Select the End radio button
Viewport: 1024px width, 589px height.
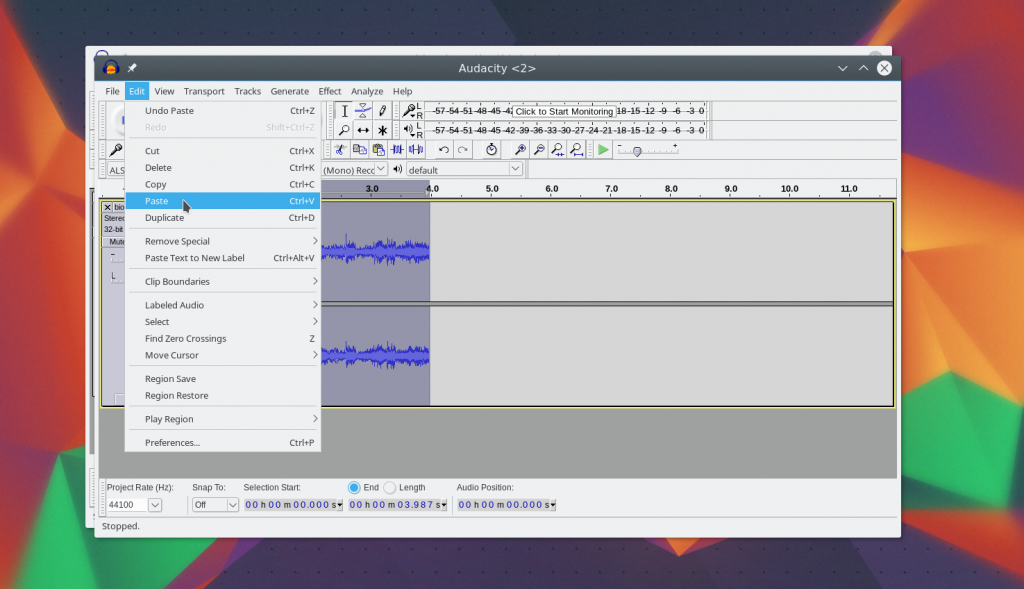point(354,487)
